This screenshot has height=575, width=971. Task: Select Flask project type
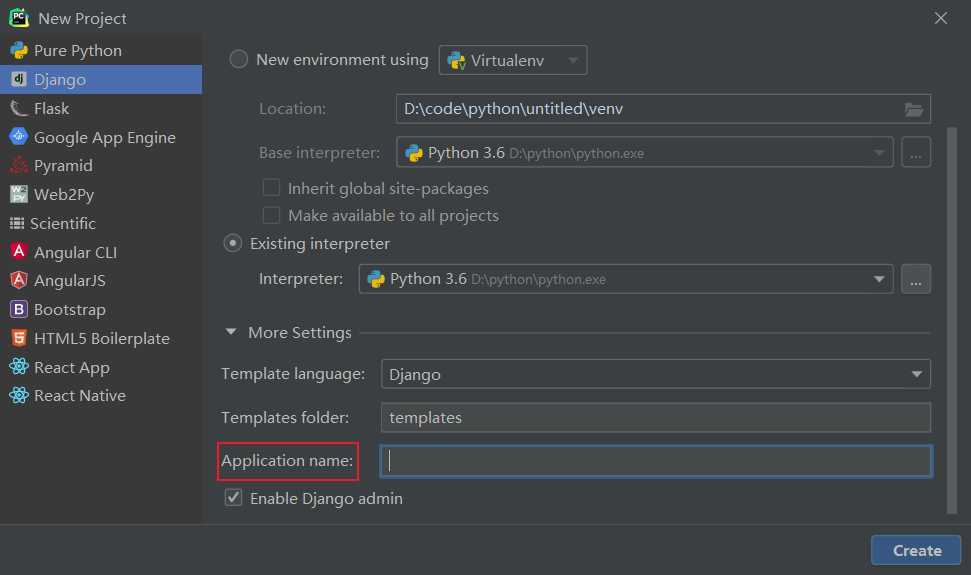point(101,108)
